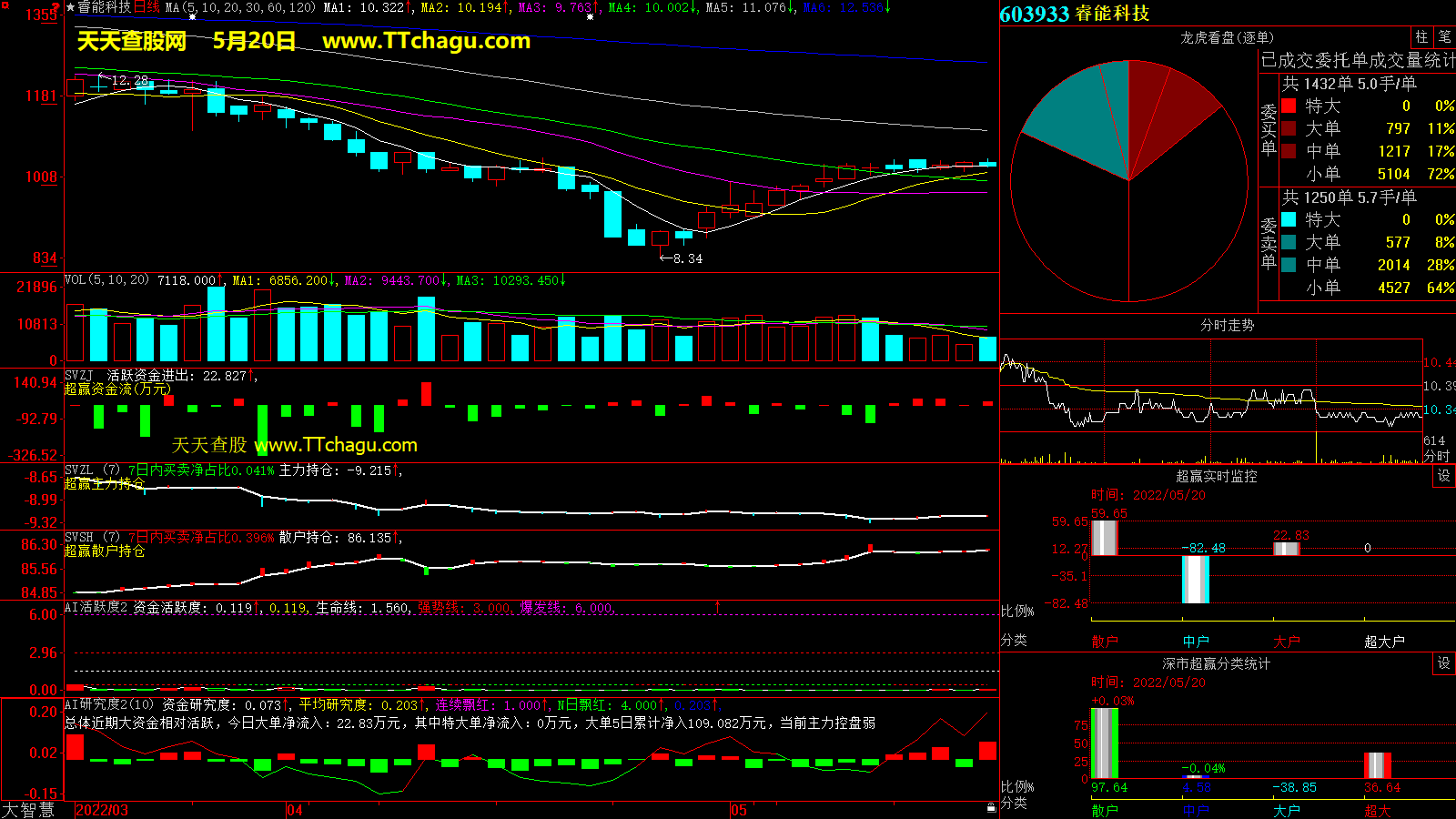Image resolution: width=1456 pixels, height=819 pixels.
Task: Click the 603933 stock code title
Action: (1034, 14)
